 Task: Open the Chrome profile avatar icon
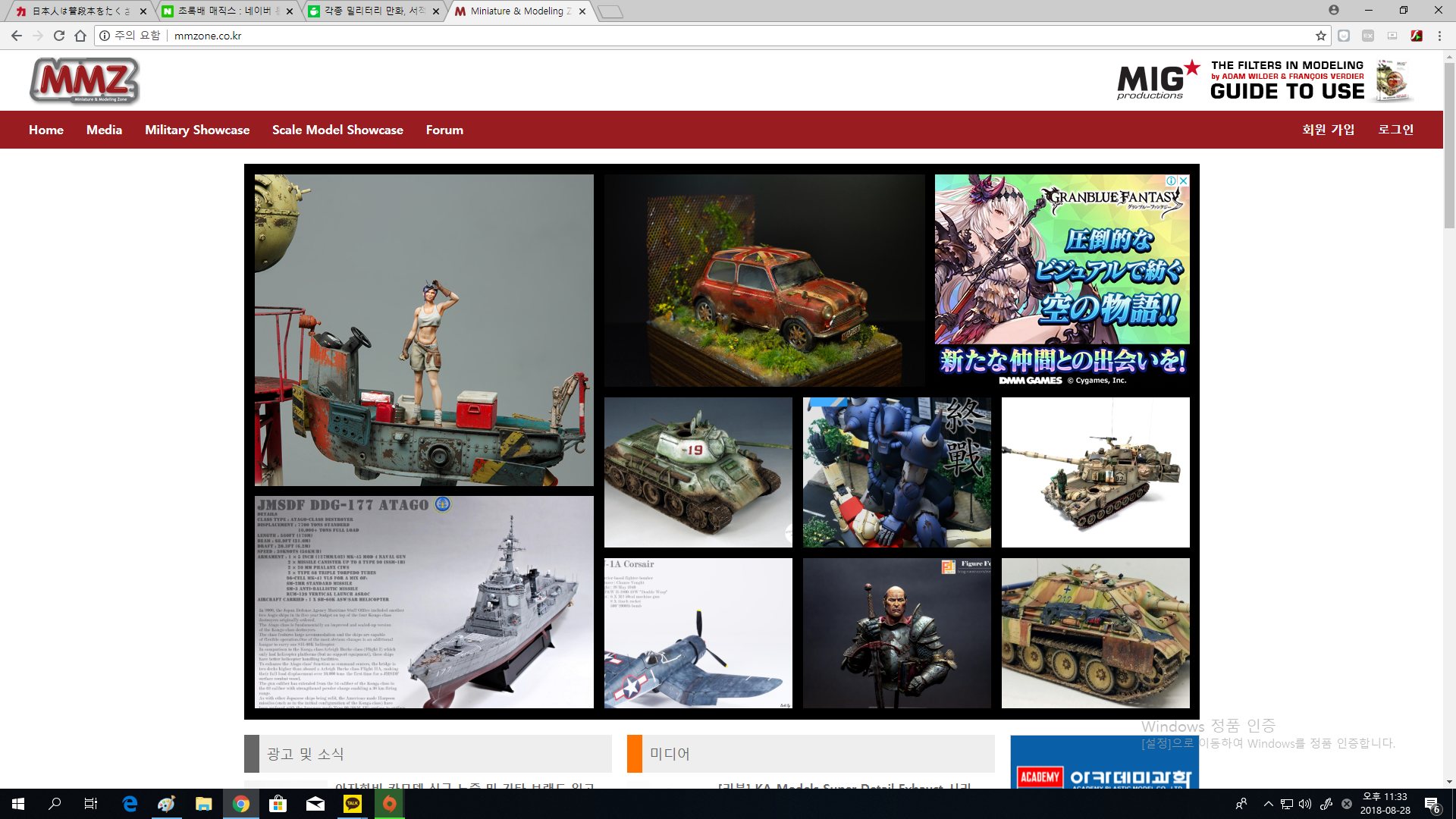[x=1333, y=10]
